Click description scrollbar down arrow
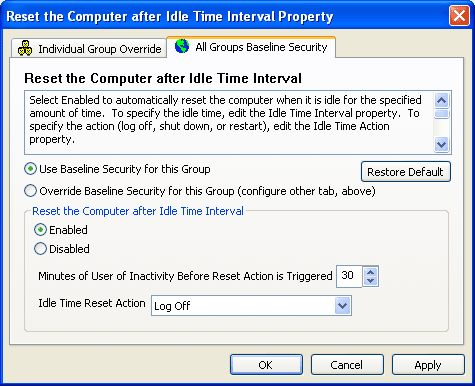The height and width of the screenshot is (386, 475). coord(442,145)
